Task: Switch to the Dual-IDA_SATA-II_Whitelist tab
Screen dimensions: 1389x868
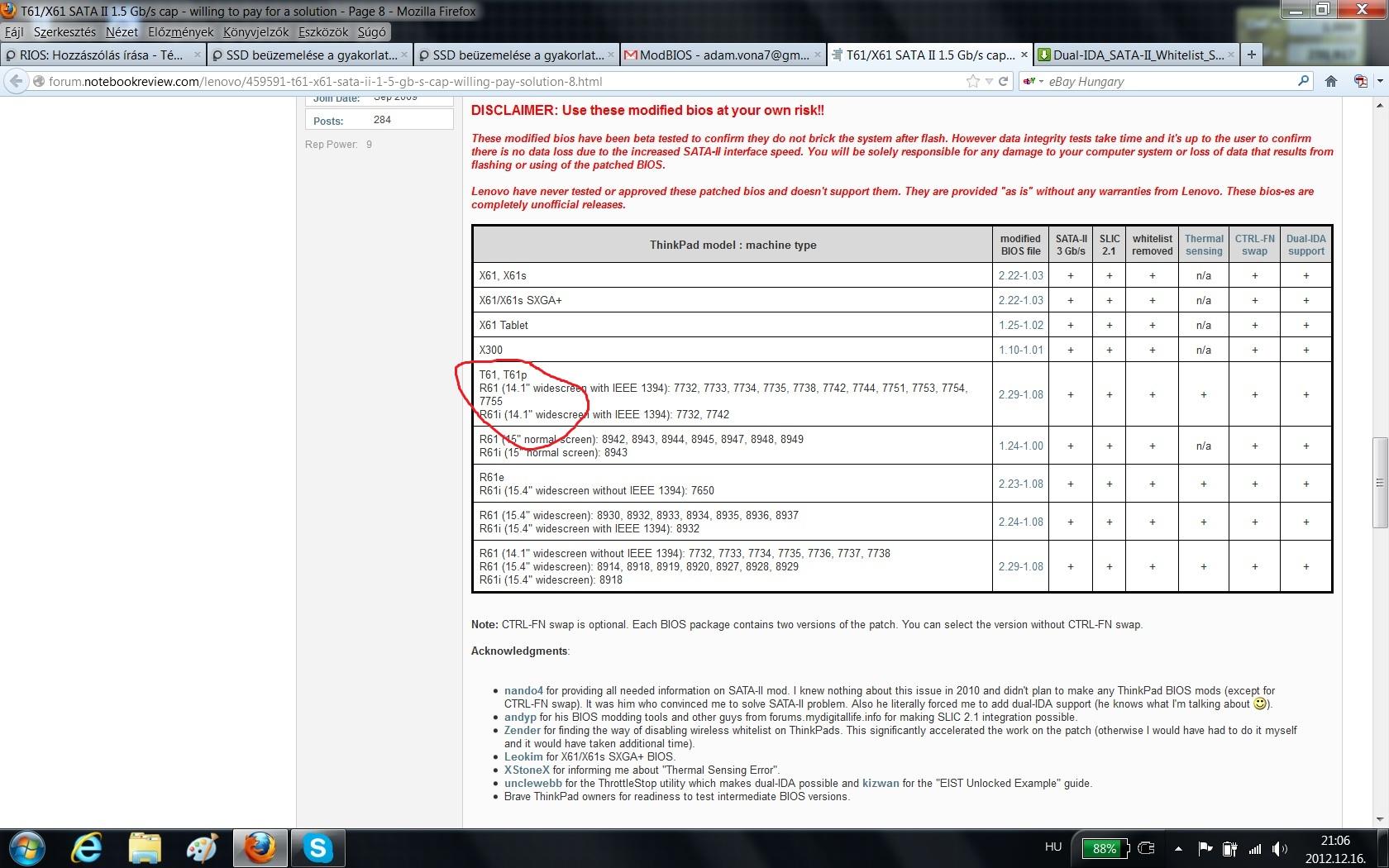Action: point(1136,55)
